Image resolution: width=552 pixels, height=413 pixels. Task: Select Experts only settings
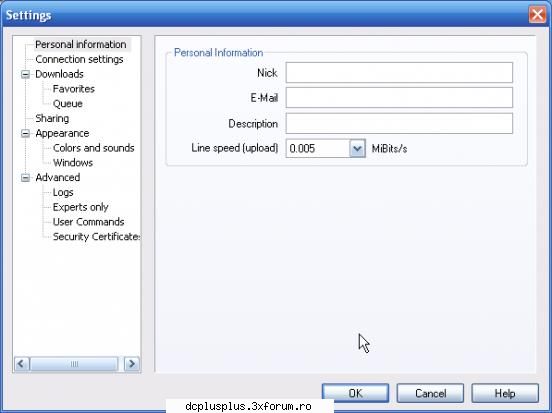coord(81,207)
